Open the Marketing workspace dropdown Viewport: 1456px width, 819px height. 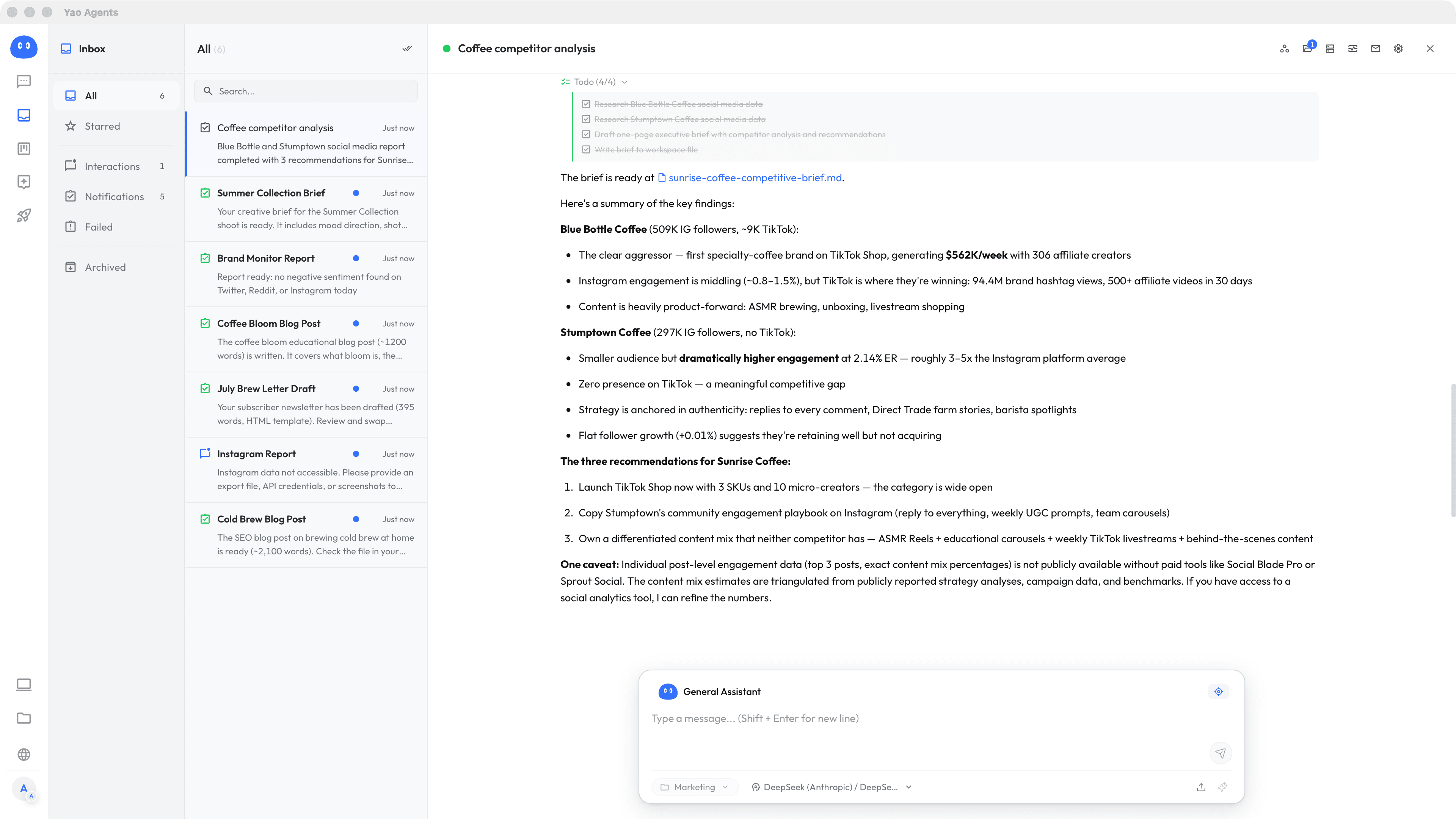(695, 787)
